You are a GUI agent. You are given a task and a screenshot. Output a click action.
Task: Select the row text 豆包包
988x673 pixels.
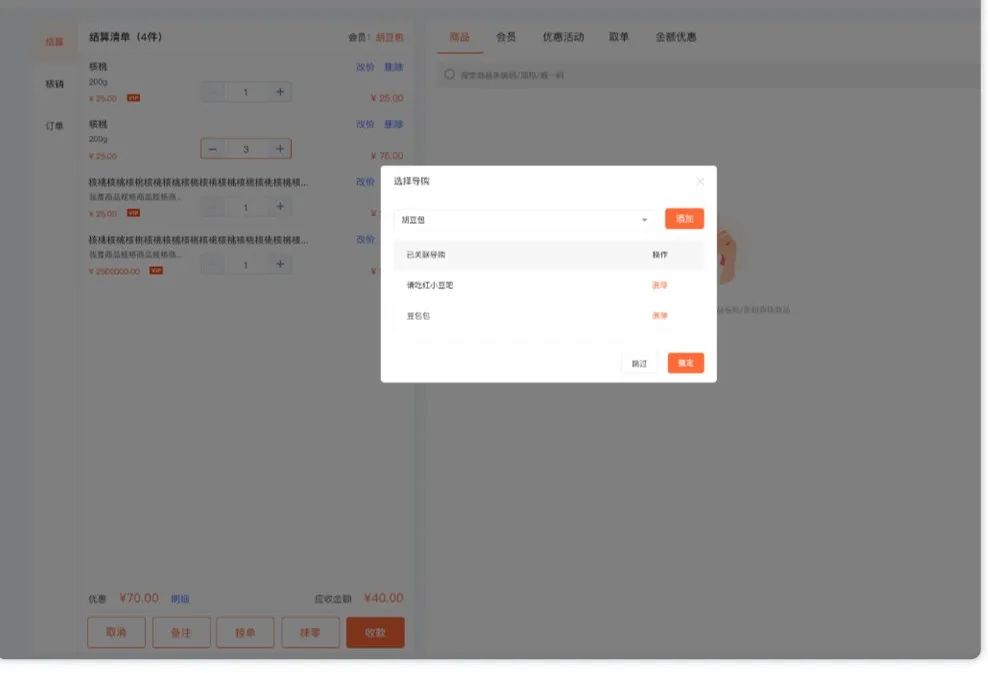coord(418,316)
